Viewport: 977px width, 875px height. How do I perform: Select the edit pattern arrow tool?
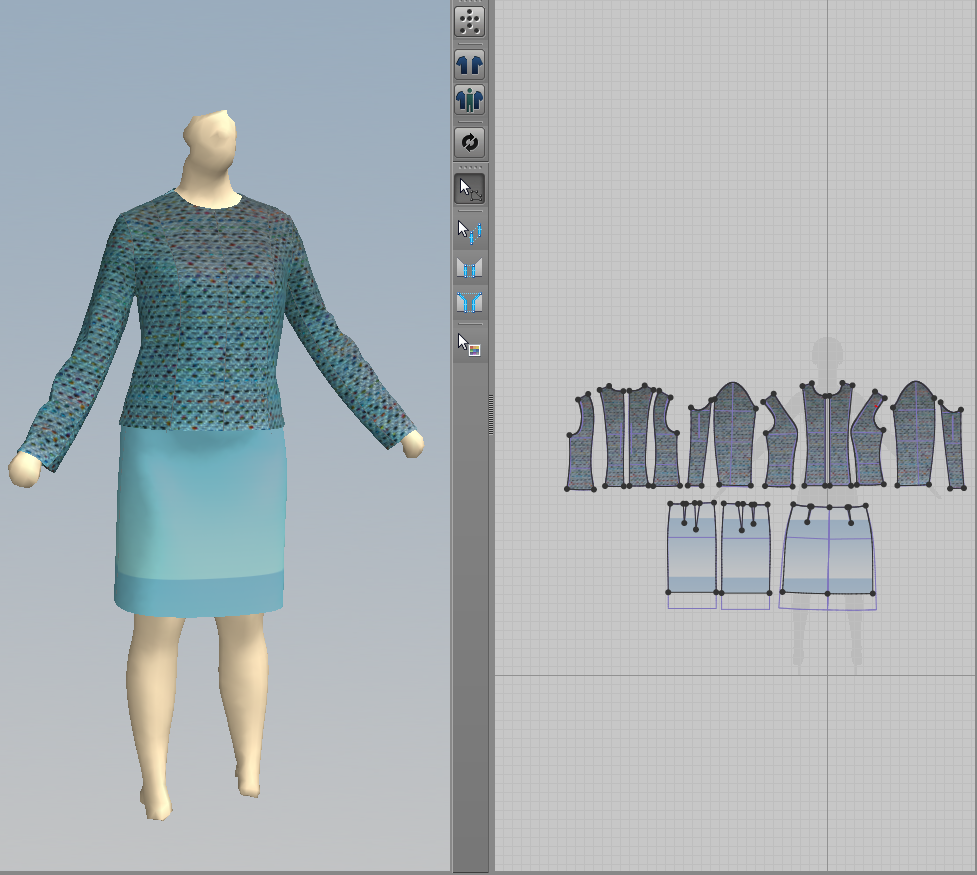pos(469,189)
